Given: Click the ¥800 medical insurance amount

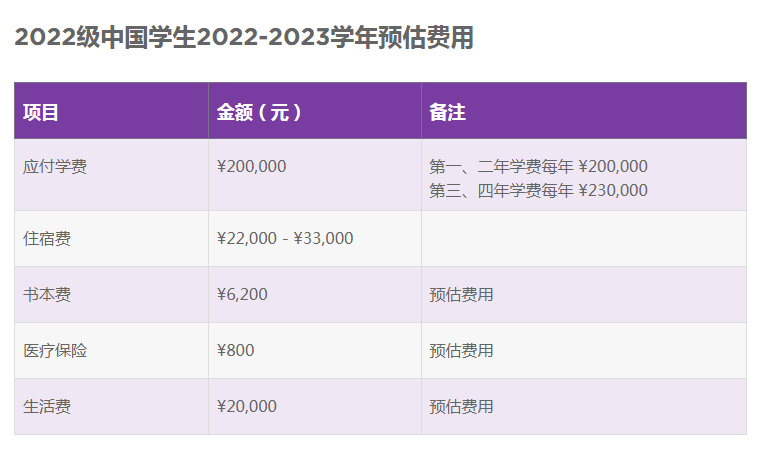Looking at the screenshot, I should pyautogui.click(x=235, y=350).
